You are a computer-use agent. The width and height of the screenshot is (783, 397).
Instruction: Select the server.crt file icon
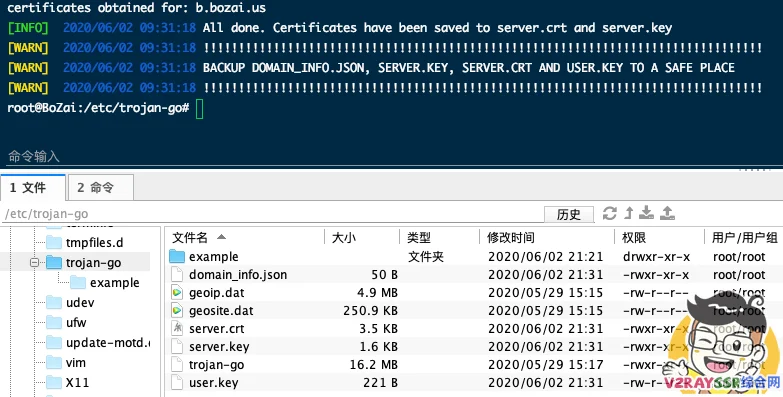coord(177,329)
